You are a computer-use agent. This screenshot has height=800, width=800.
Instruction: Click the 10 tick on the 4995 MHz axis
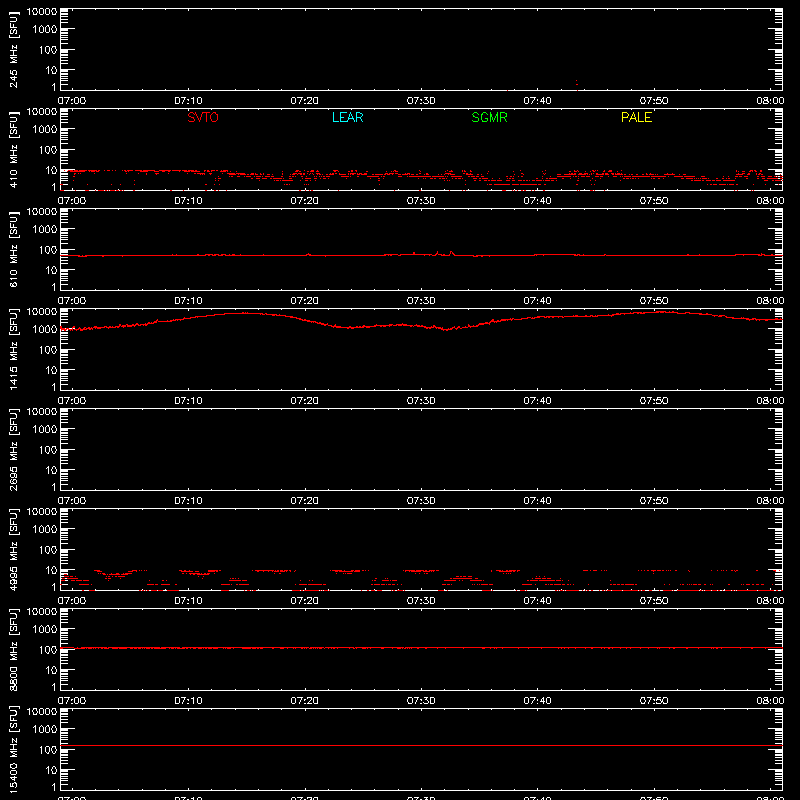51,570
